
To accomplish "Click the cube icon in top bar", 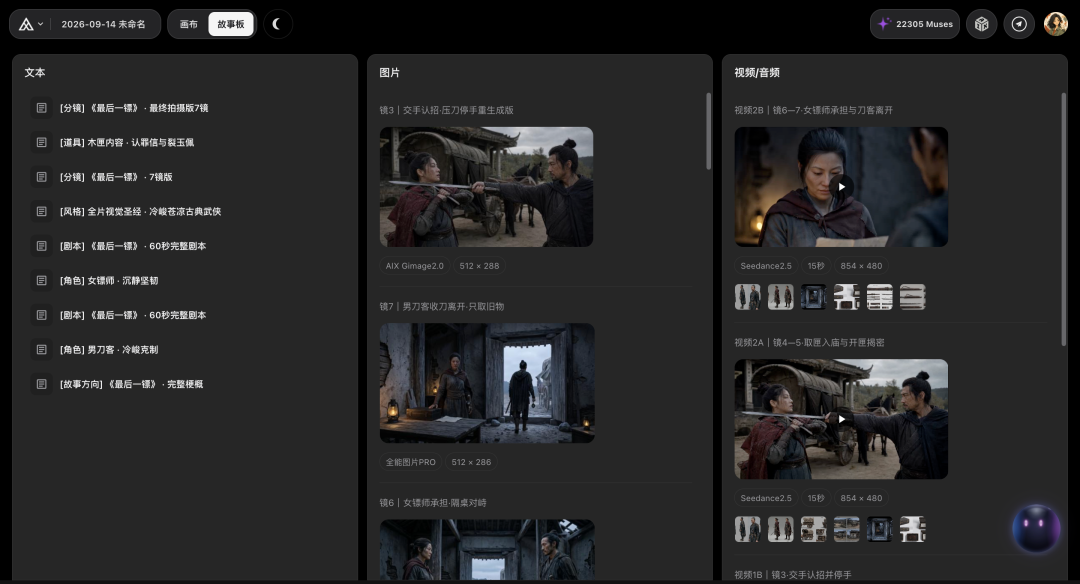I will coord(982,24).
